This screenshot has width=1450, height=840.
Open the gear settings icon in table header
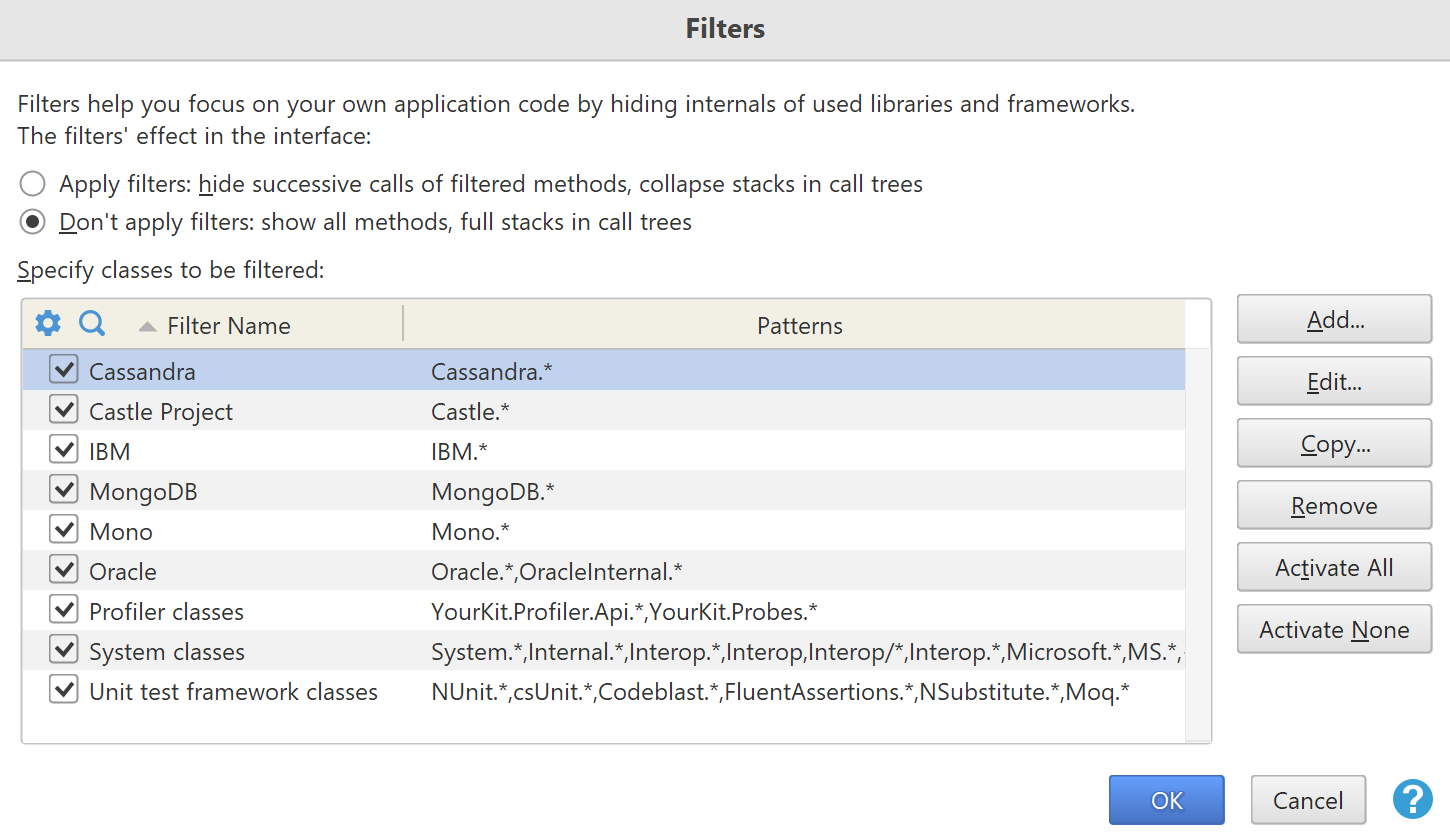click(x=48, y=323)
